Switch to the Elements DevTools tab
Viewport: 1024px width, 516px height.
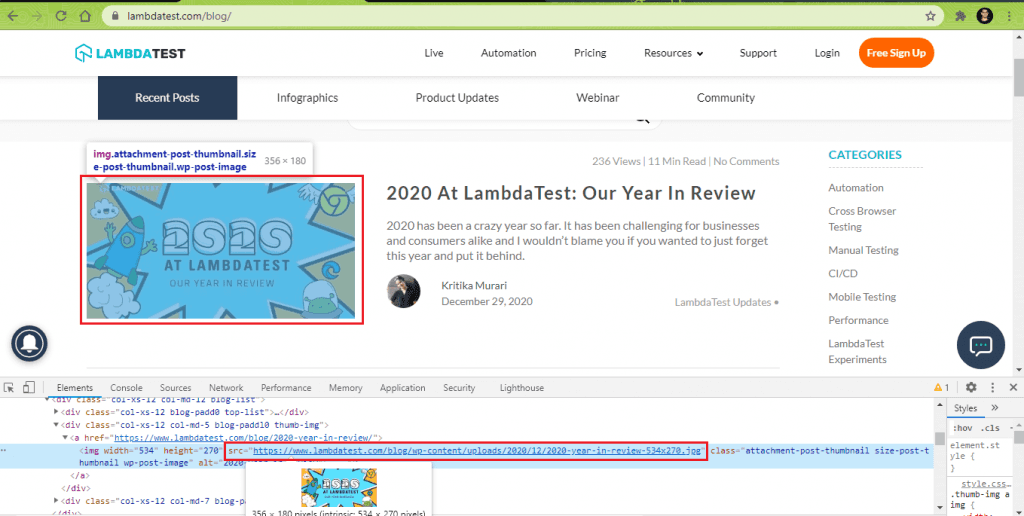click(74, 388)
